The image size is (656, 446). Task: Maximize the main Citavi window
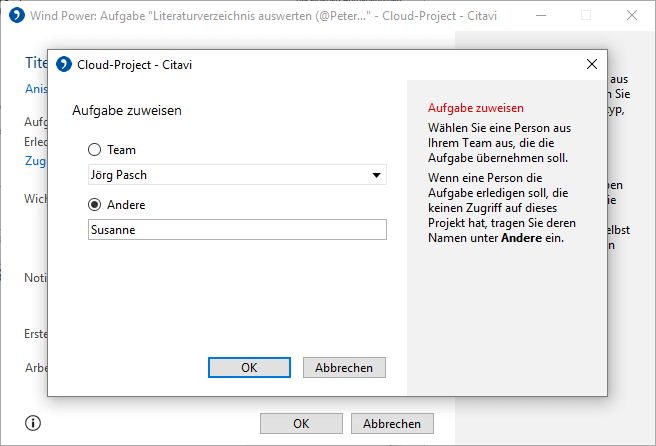[x=586, y=15]
